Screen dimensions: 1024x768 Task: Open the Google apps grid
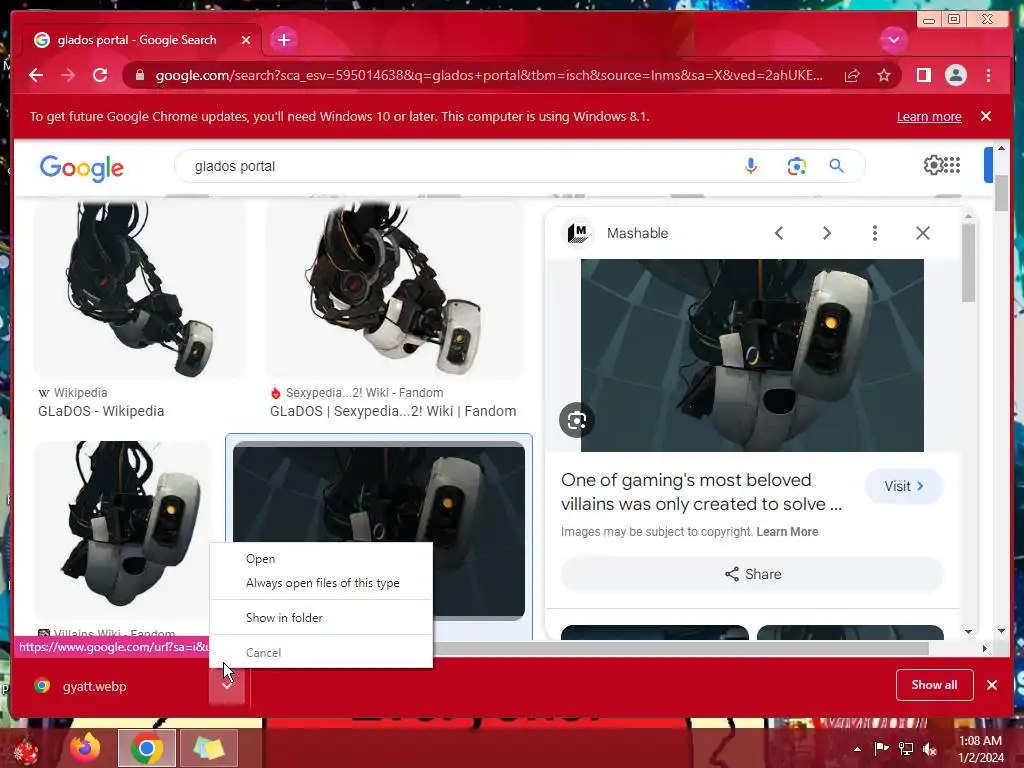point(952,165)
